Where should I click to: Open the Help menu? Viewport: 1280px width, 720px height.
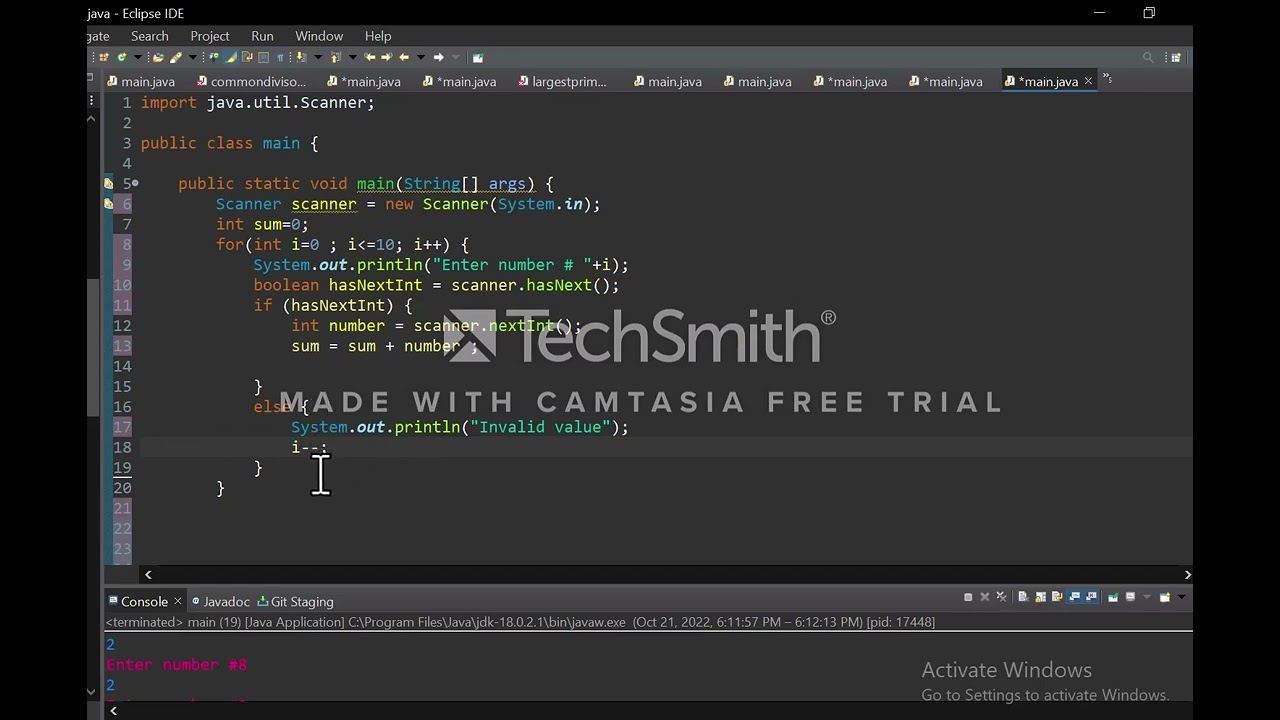coord(378,36)
